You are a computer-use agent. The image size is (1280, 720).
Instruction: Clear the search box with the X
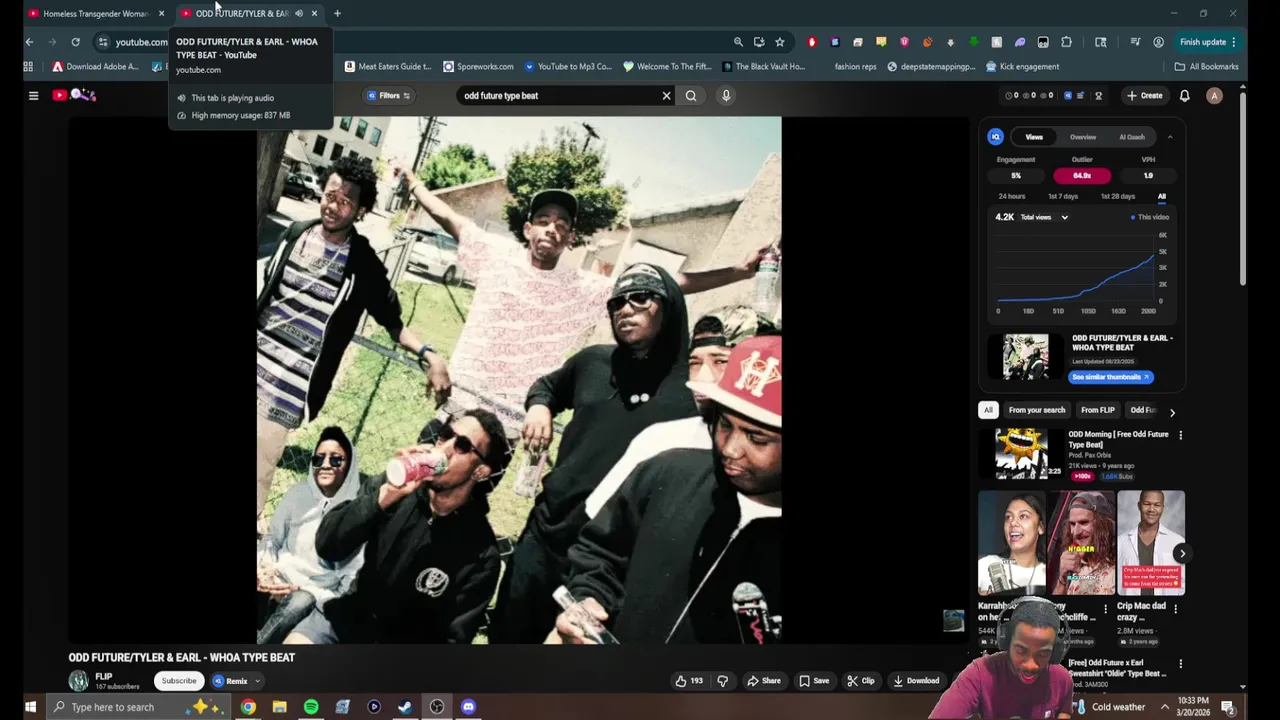666,96
